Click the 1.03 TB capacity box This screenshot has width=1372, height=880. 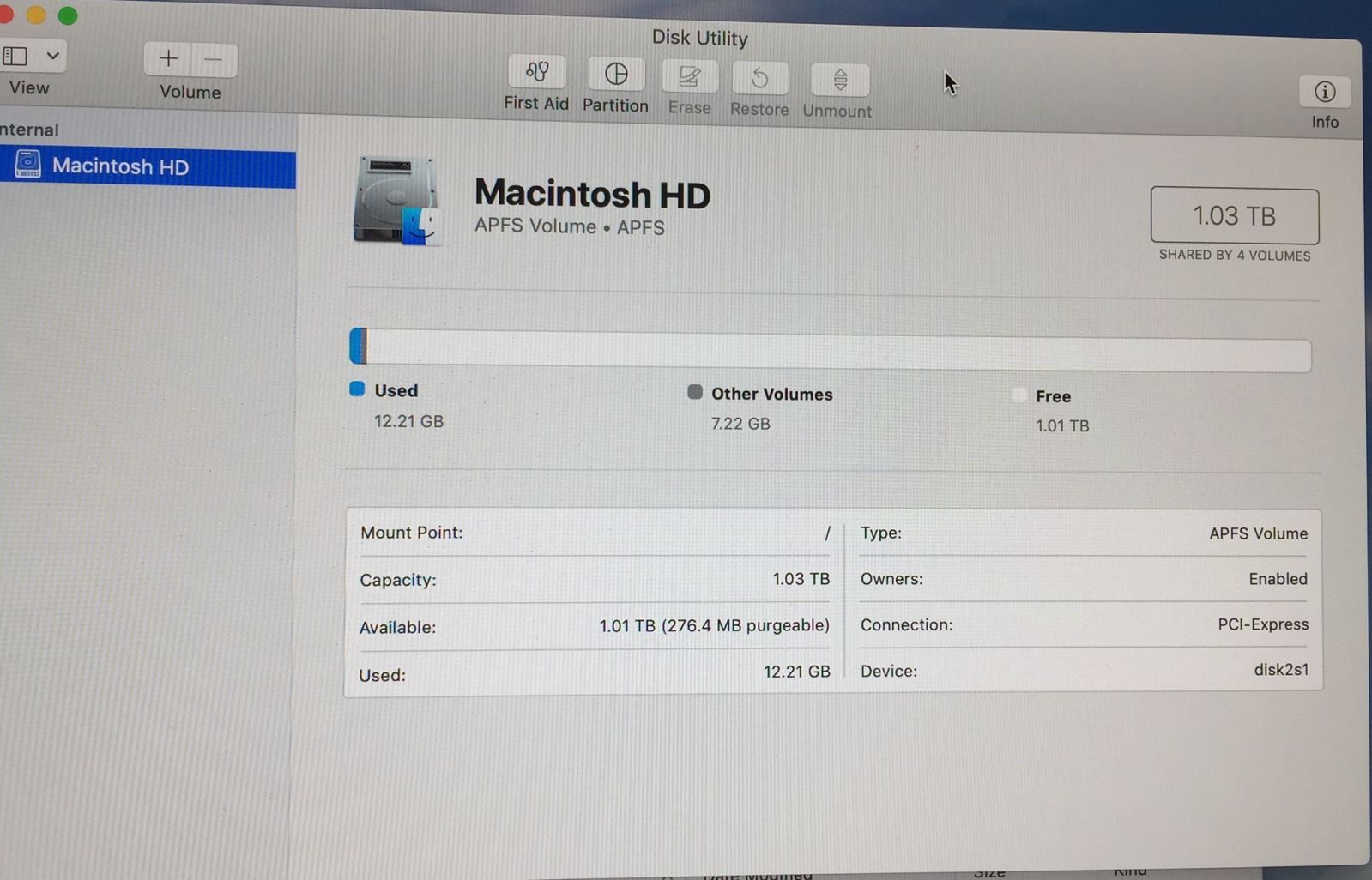1234,216
